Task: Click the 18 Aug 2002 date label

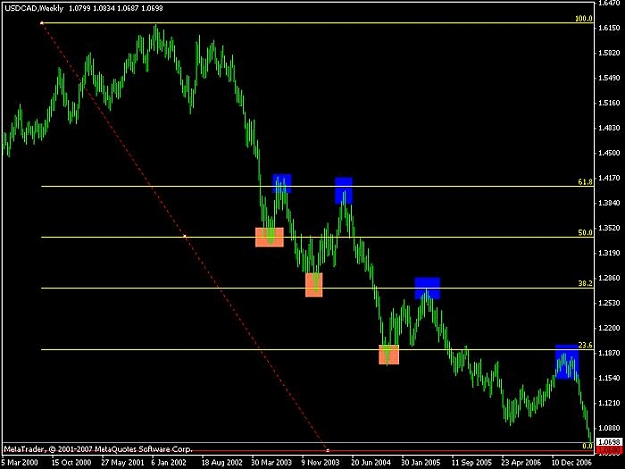Action: click(222, 463)
